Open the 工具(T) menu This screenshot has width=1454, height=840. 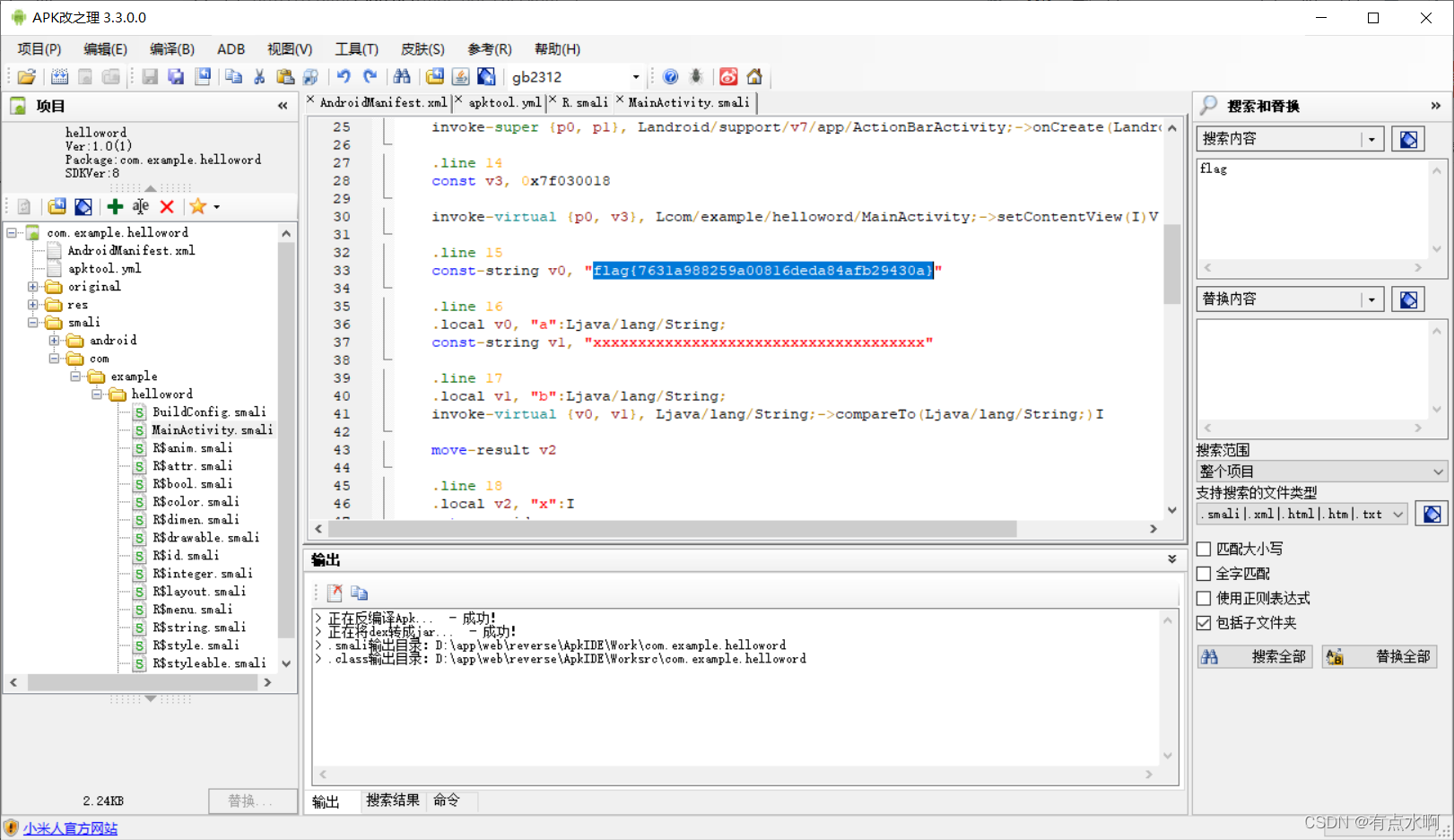[x=357, y=49]
